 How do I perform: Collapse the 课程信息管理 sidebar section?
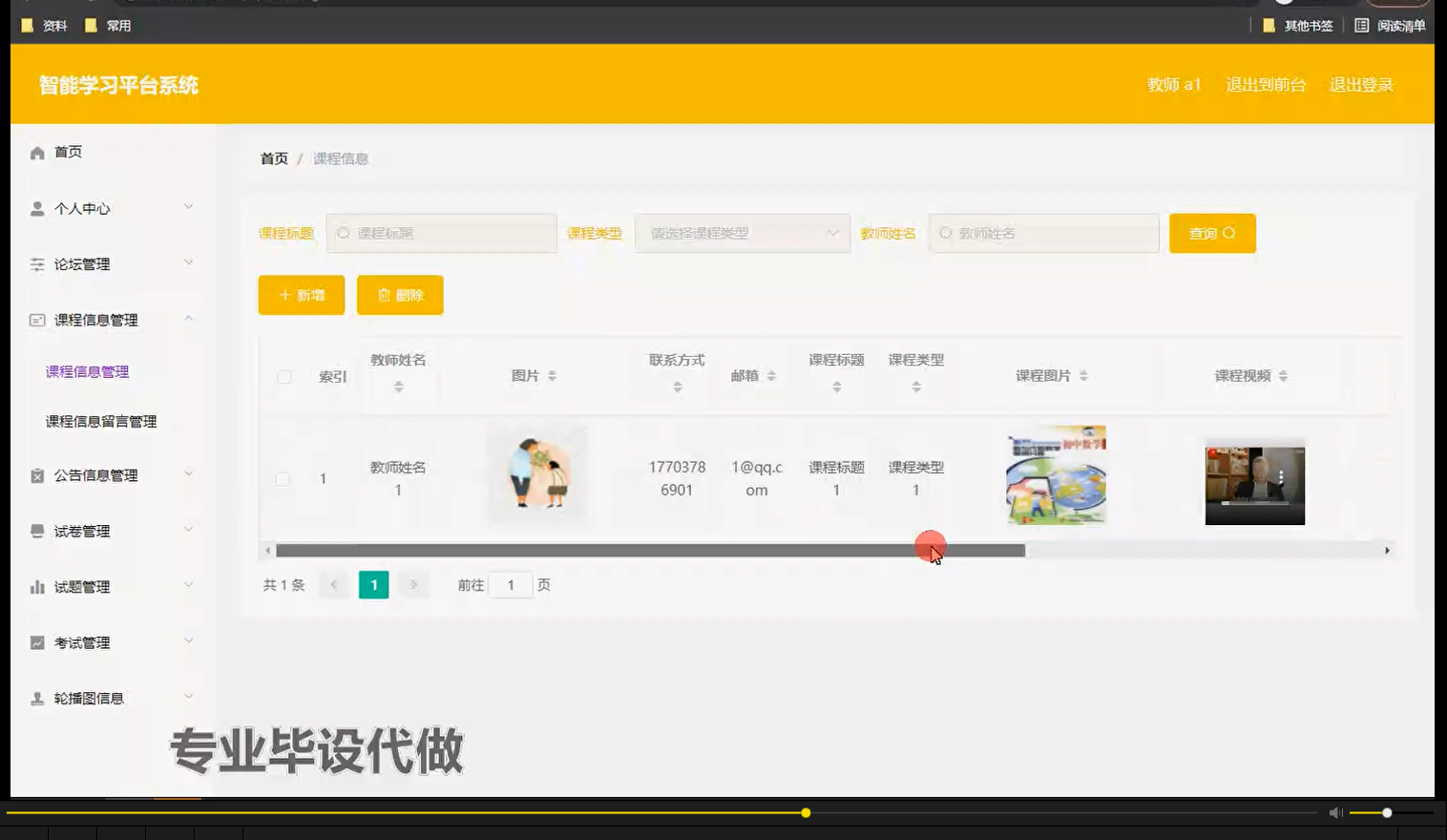pos(188,318)
